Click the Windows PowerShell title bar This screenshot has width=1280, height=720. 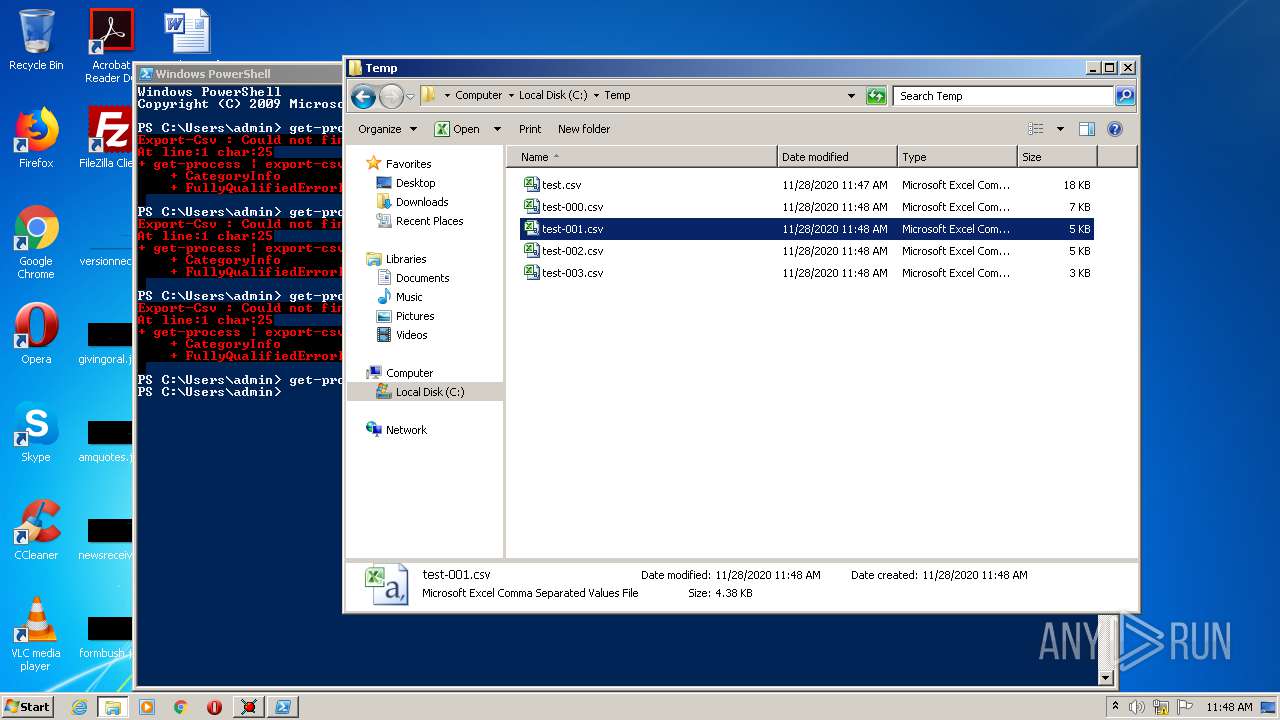click(240, 74)
